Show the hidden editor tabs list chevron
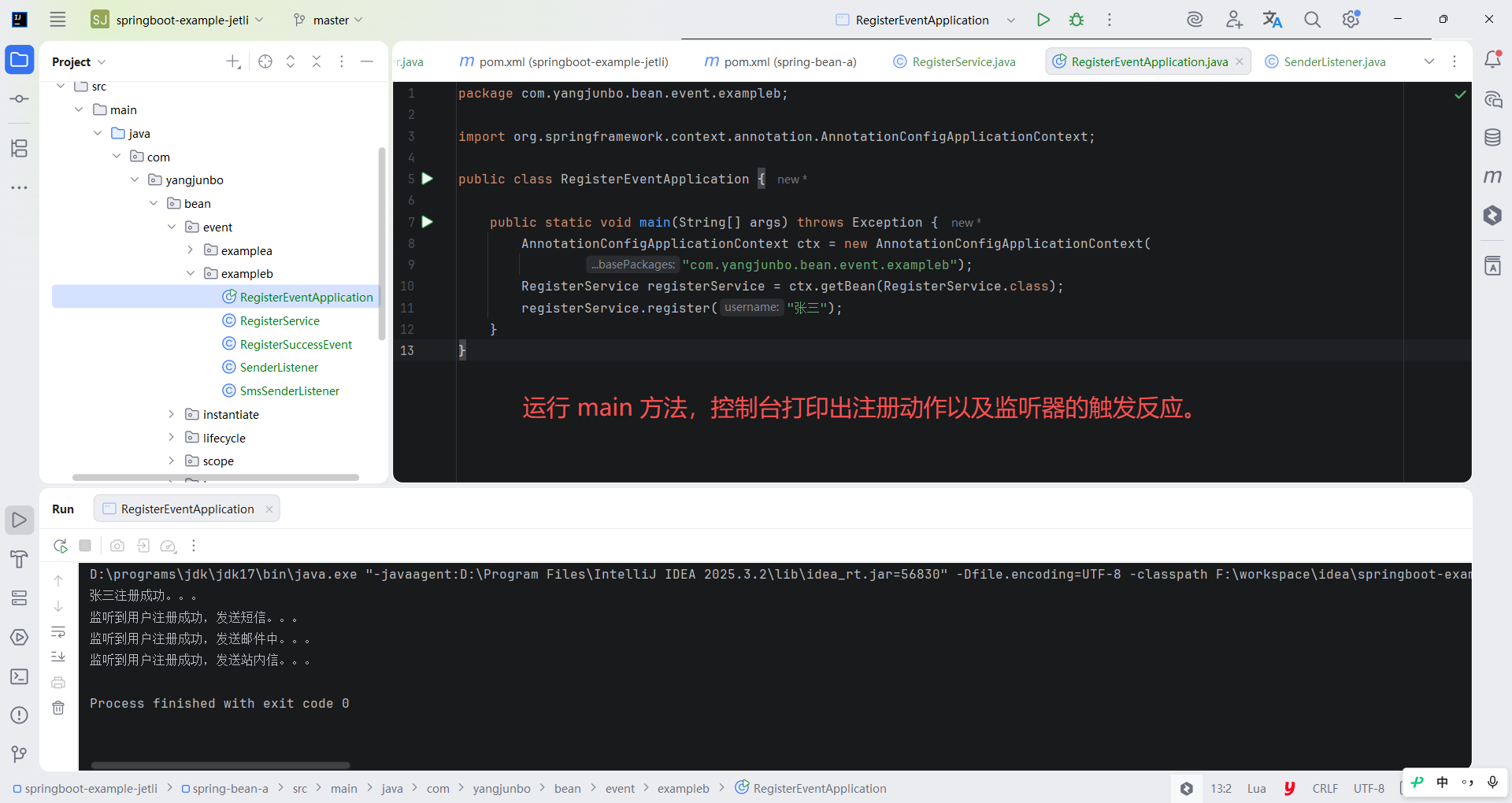This screenshot has width=1512, height=803. [x=1429, y=61]
